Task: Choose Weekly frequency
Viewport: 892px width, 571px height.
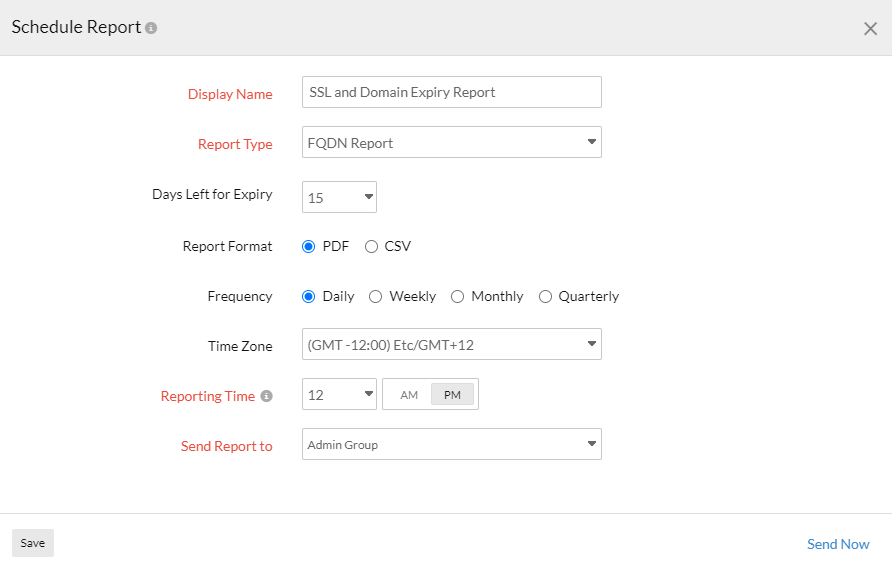Action: (376, 296)
